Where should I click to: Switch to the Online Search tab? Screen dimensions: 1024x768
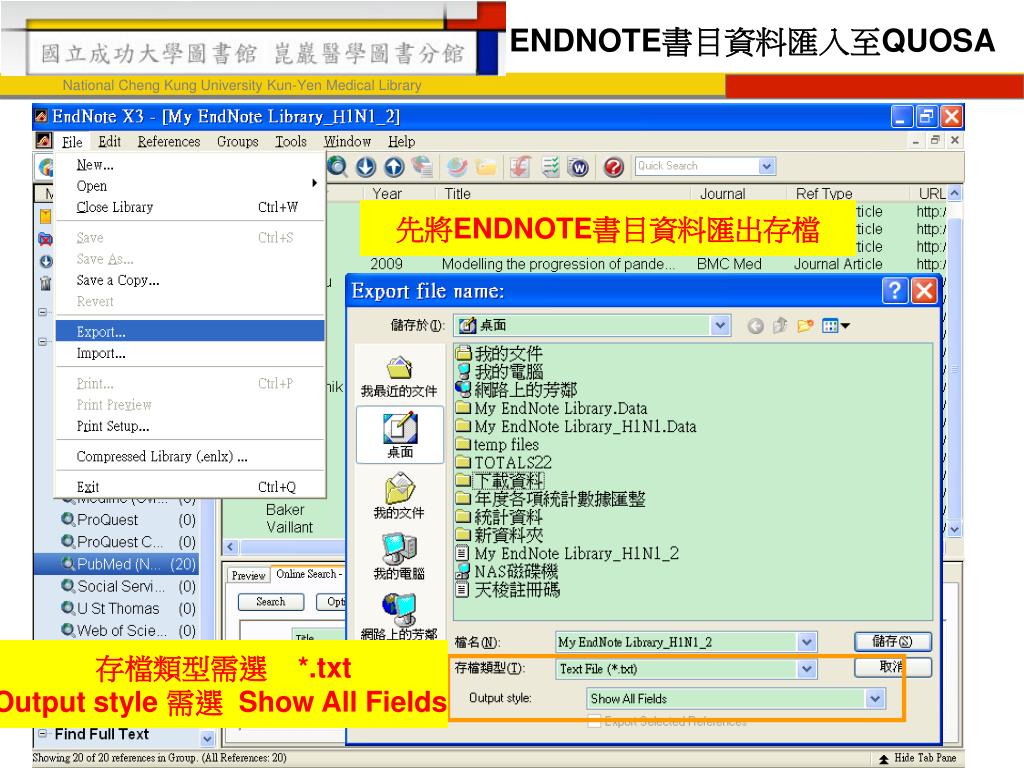[x=308, y=574]
